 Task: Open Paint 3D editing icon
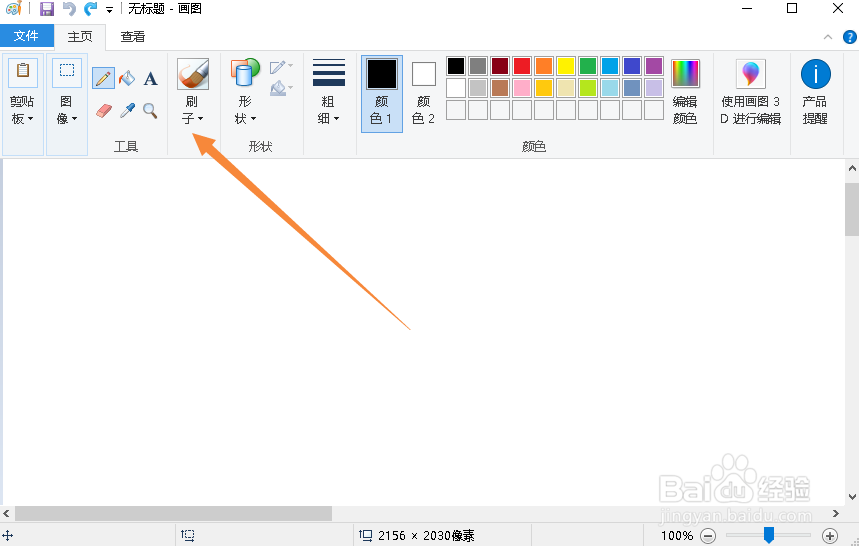751,74
